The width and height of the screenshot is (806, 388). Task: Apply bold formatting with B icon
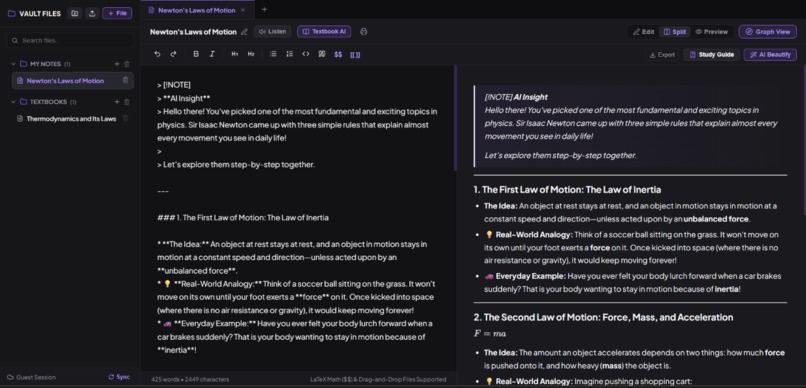196,54
